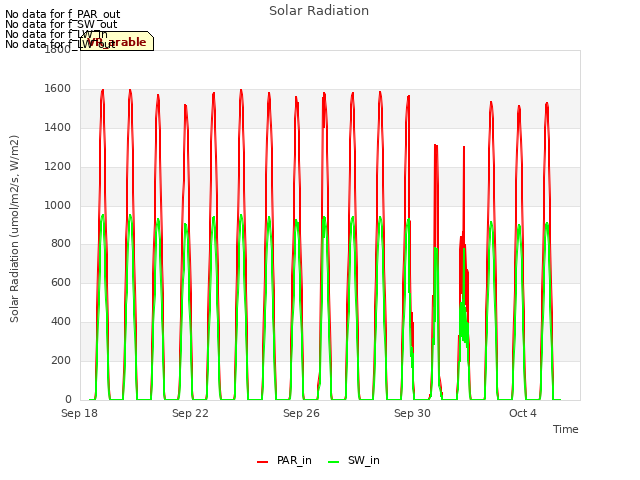
Task: Click the 200 y-axis tick label
Action: [61, 360]
